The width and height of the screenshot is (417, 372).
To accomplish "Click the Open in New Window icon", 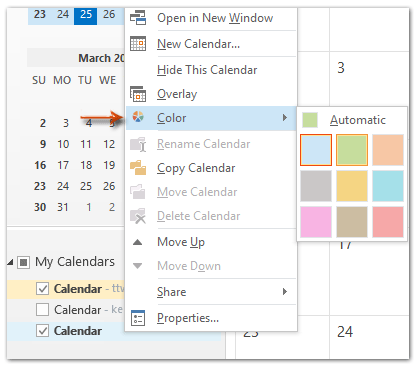I will pos(138,18).
